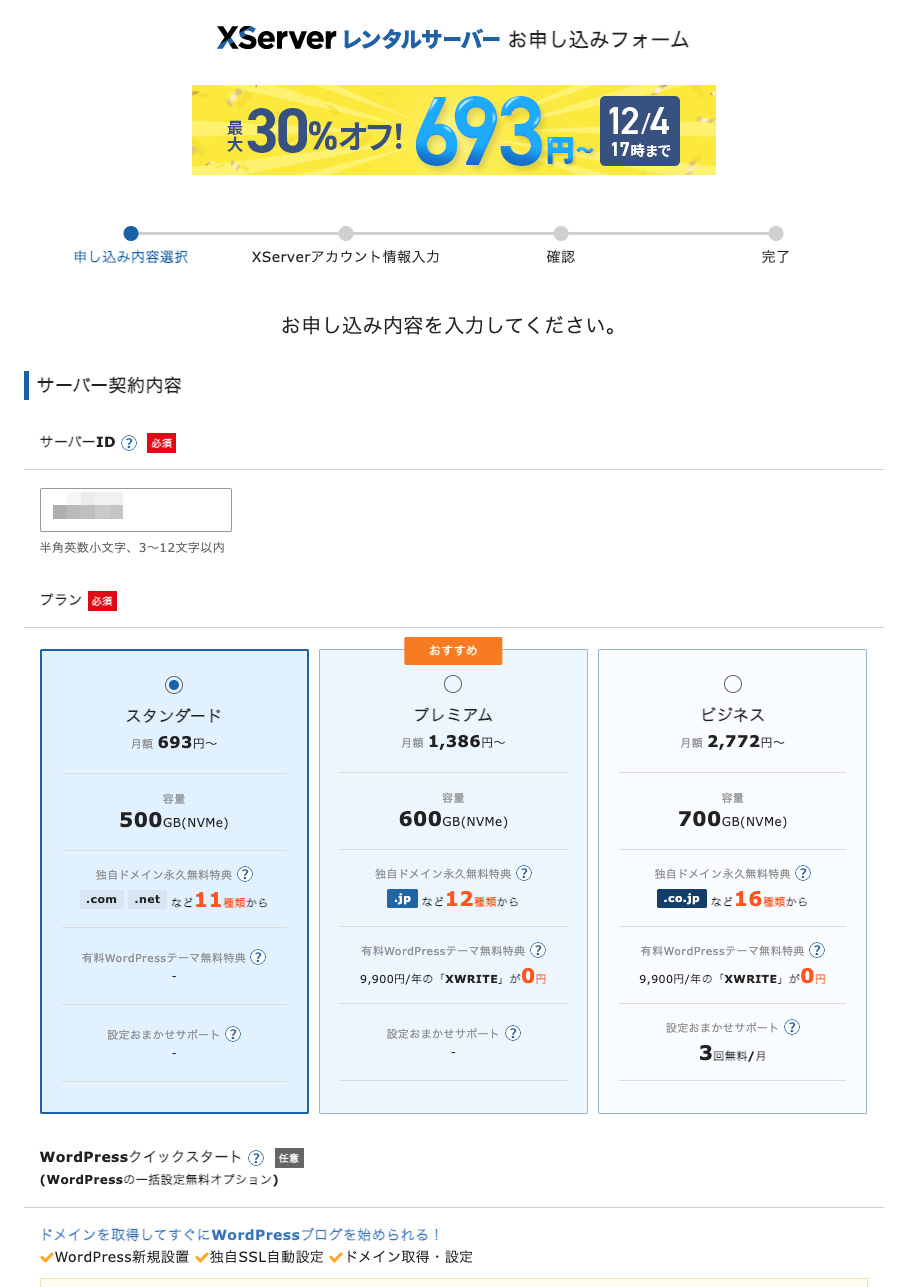Open help for WordPressクイックスタート option
901x1287 pixels.
pyautogui.click(x=256, y=1157)
